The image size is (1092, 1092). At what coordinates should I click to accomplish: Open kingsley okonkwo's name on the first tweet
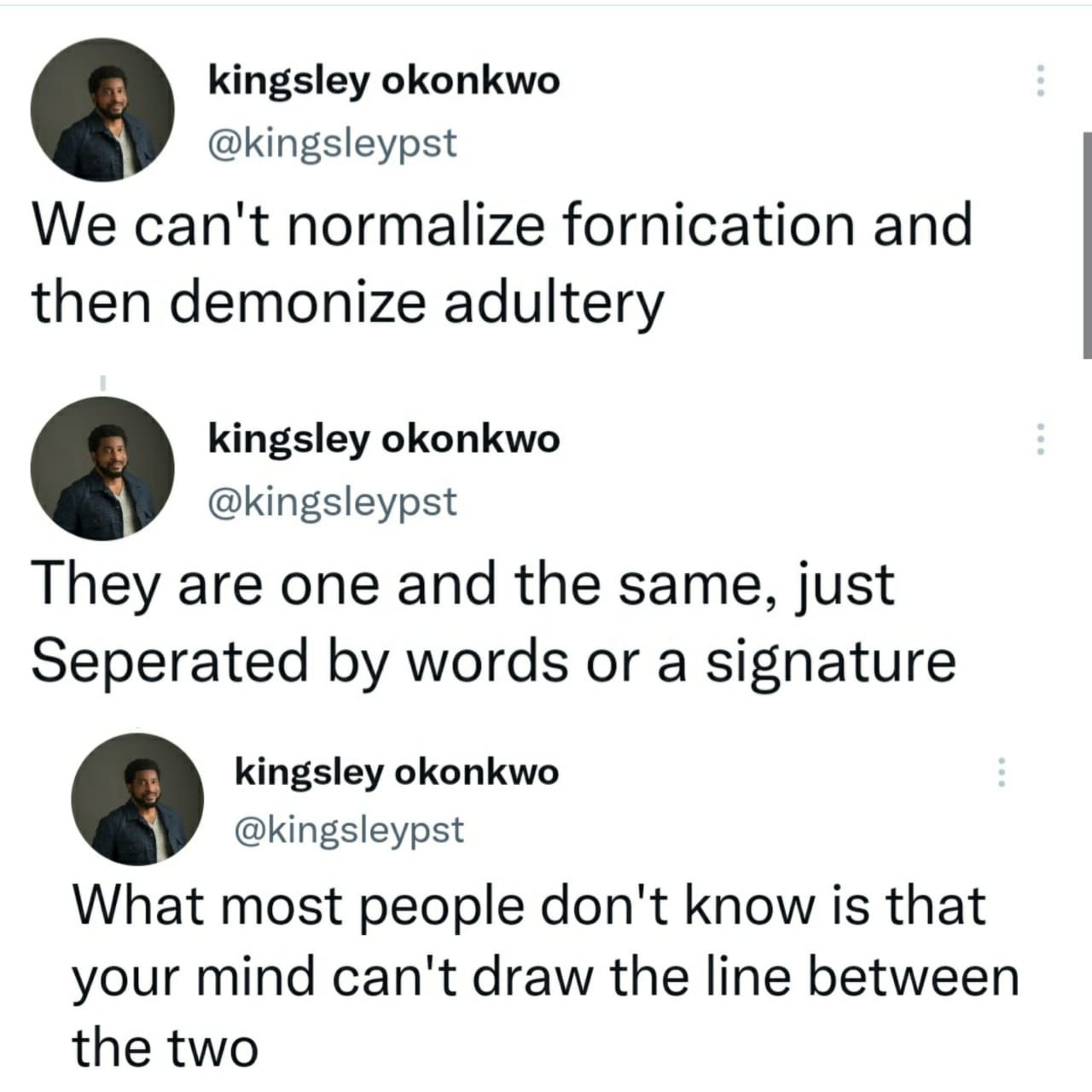click(x=384, y=81)
